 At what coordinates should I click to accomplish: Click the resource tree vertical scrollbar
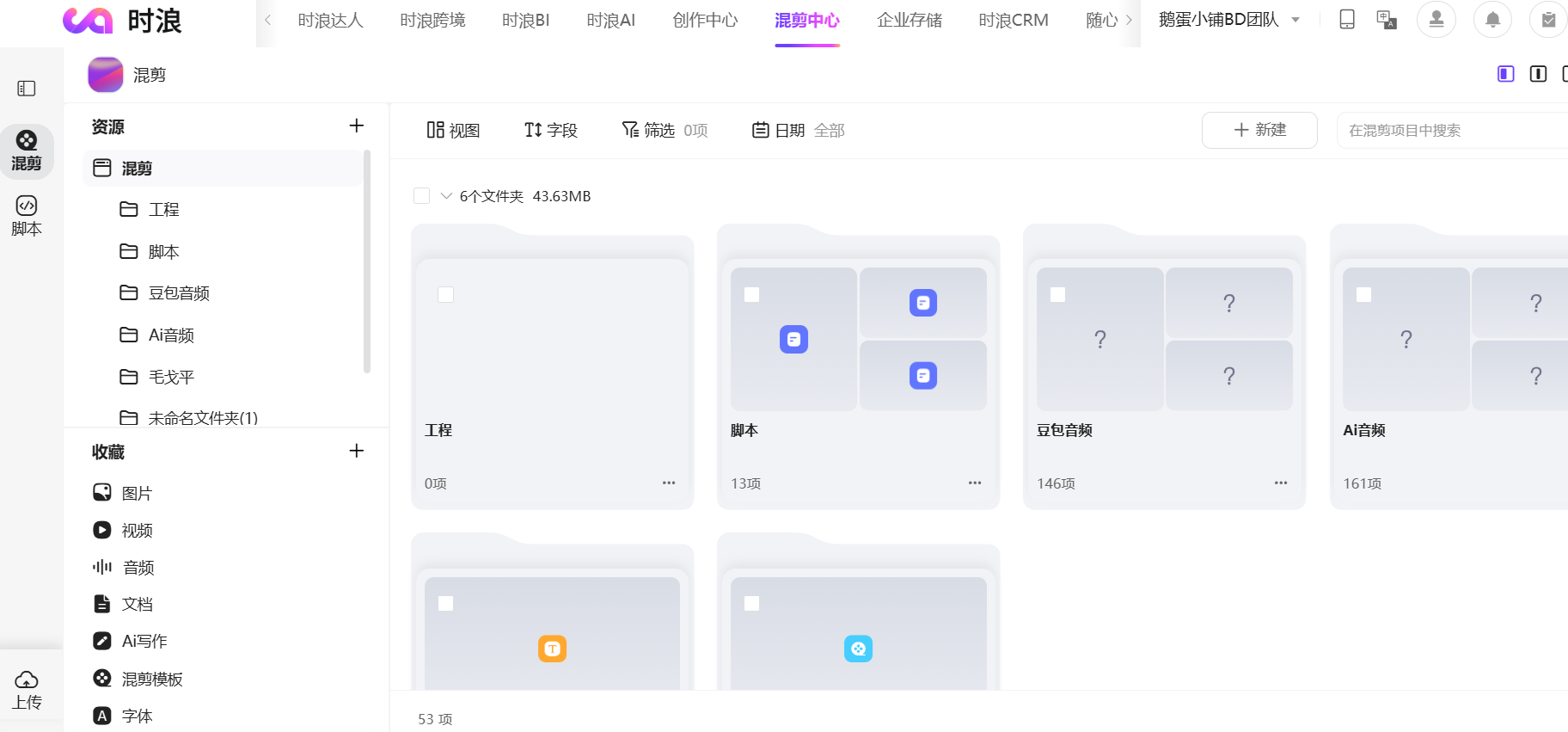[367, 261]
